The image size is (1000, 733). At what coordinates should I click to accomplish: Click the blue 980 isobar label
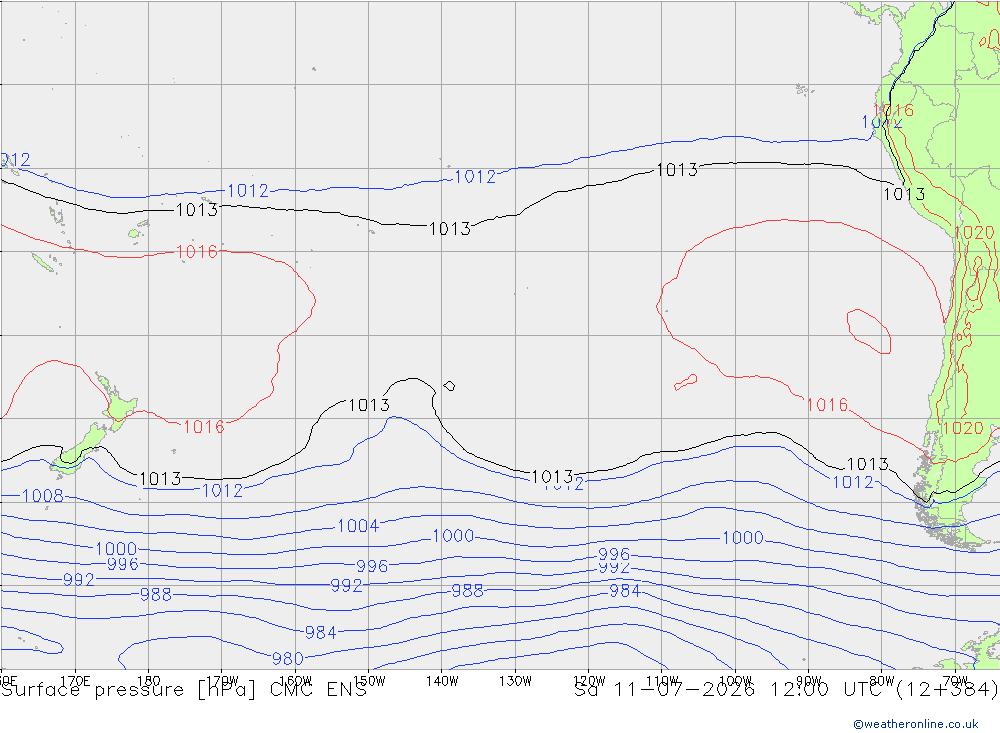pos(288,658)
